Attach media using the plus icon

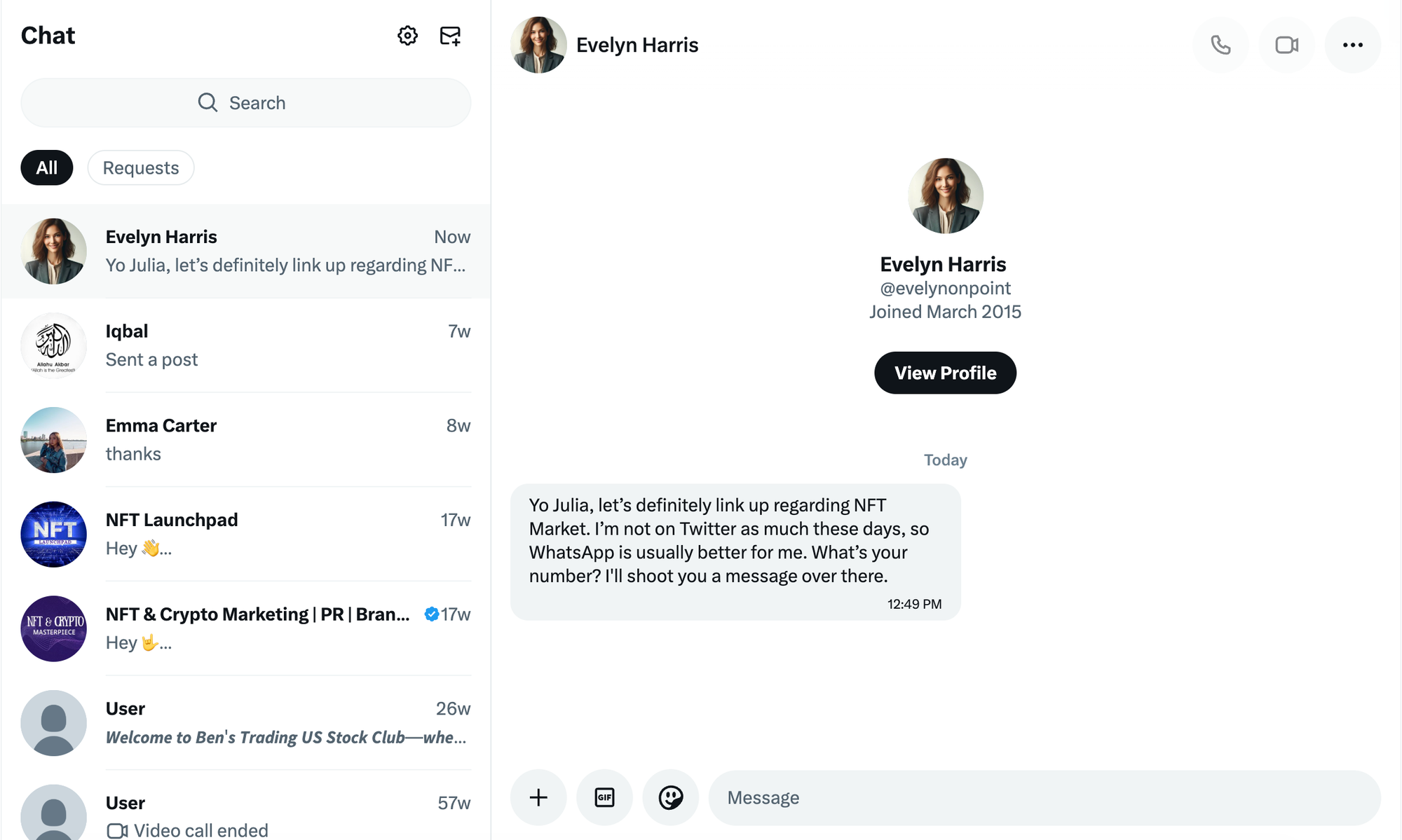(x=538, y=797)
